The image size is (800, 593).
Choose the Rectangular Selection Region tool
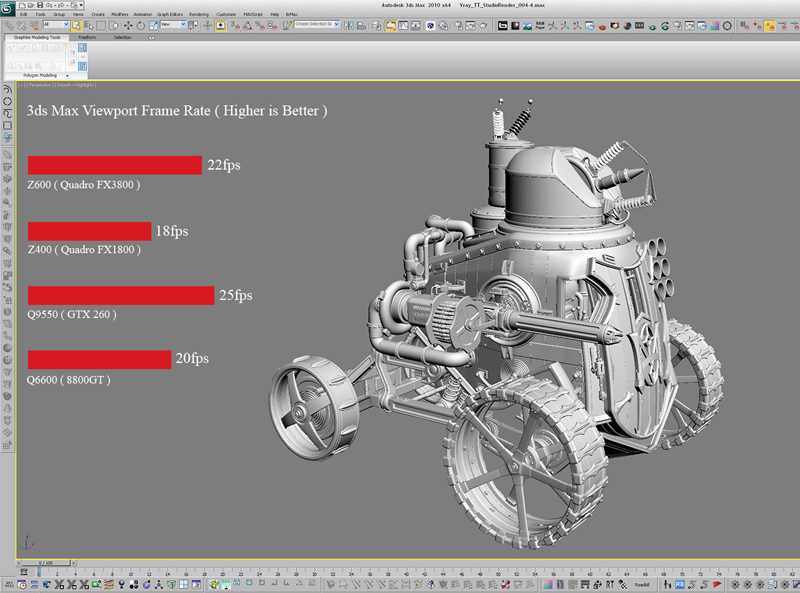point(101,25)
